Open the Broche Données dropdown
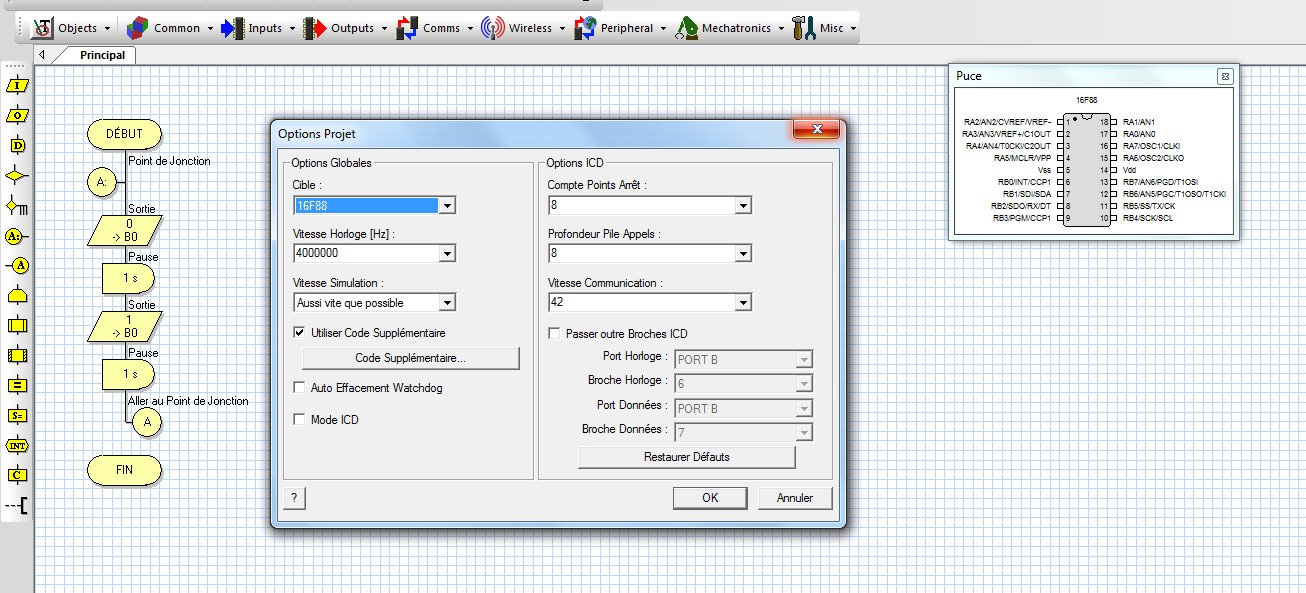Viewport: 1306px width, 593px height. click(804, 433)
